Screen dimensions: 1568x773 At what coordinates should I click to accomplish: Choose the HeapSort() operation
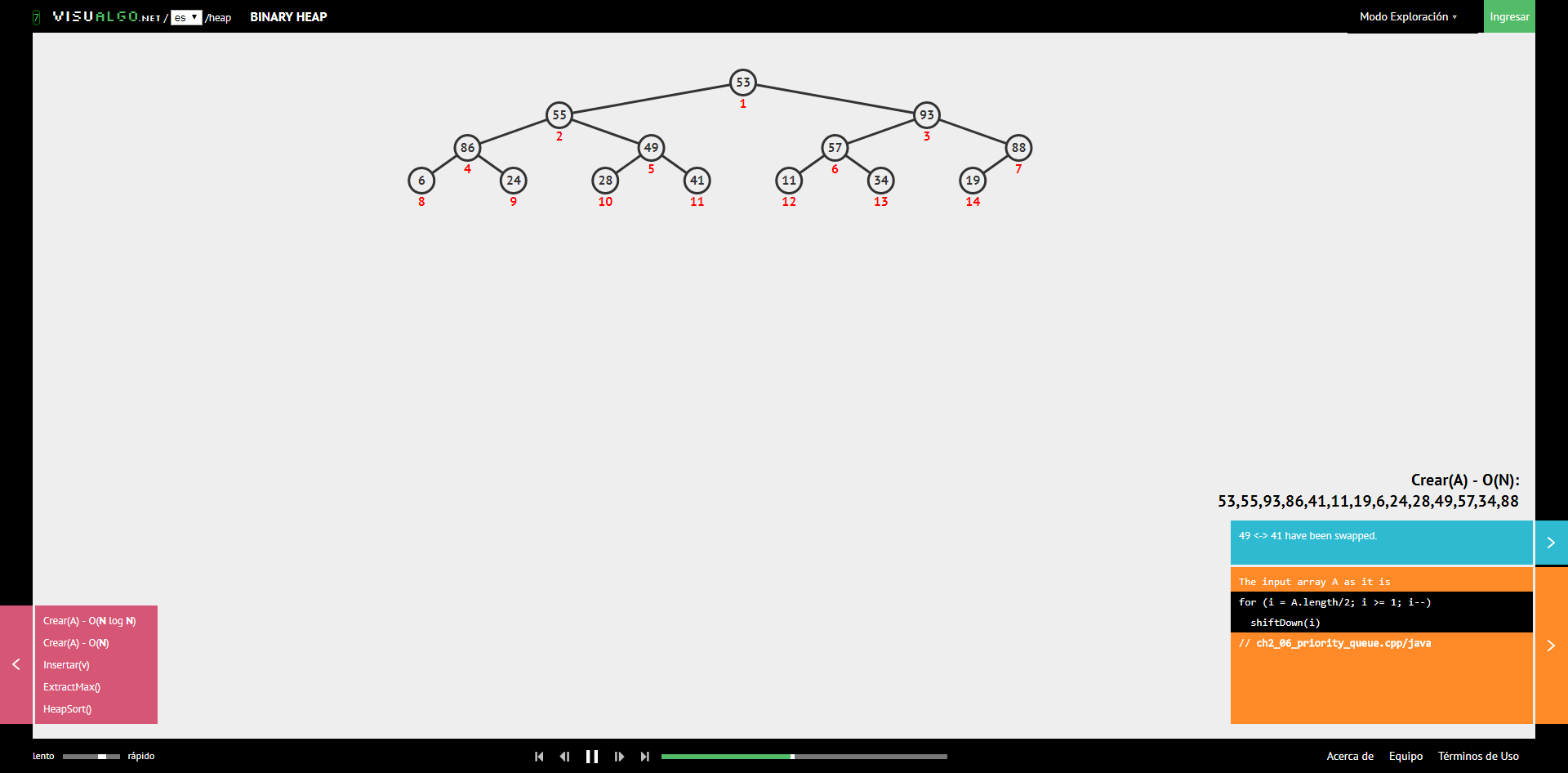(x=68, y=709)
